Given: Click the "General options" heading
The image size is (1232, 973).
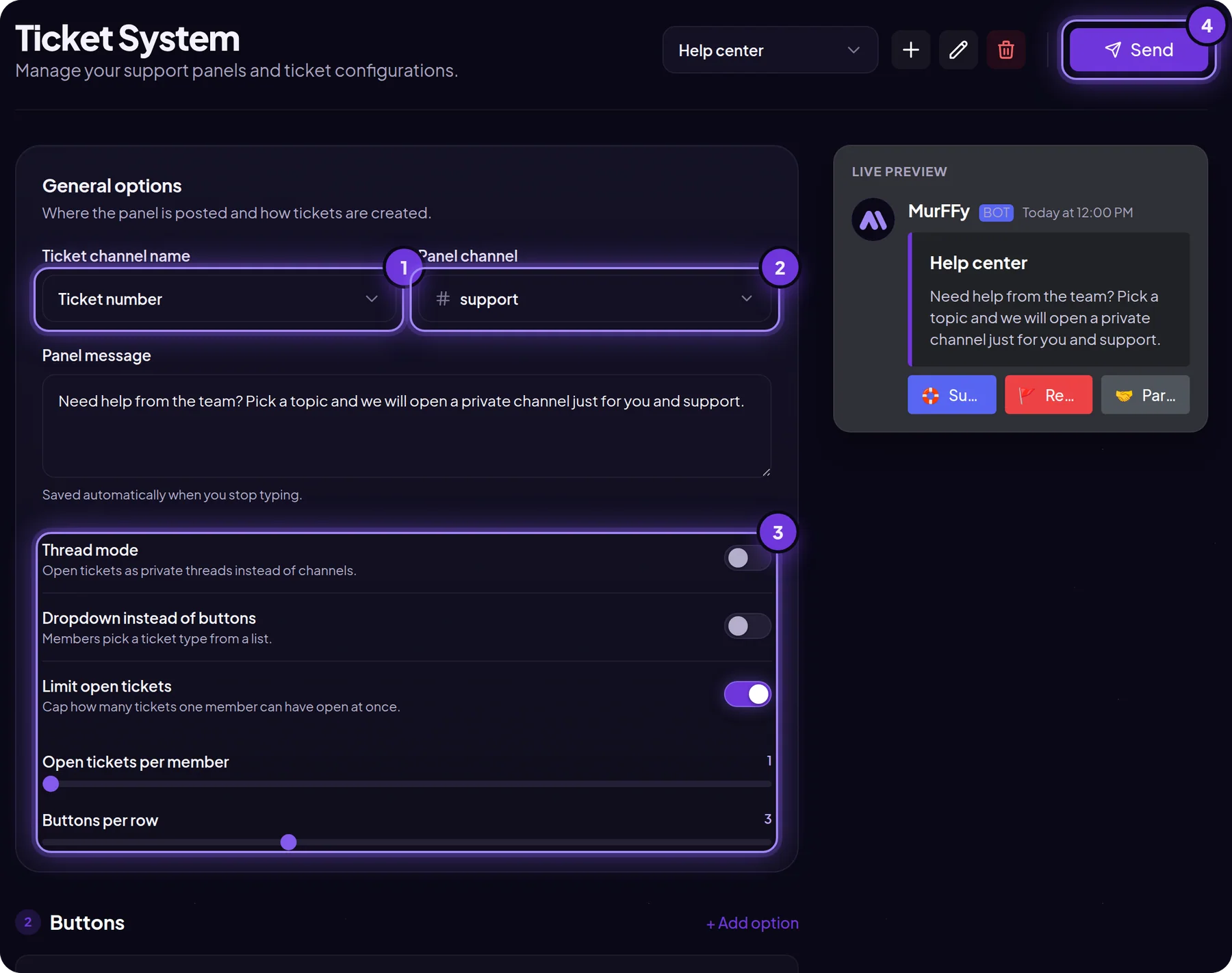Looking at the screenshot, I should (x=112, y=186).
